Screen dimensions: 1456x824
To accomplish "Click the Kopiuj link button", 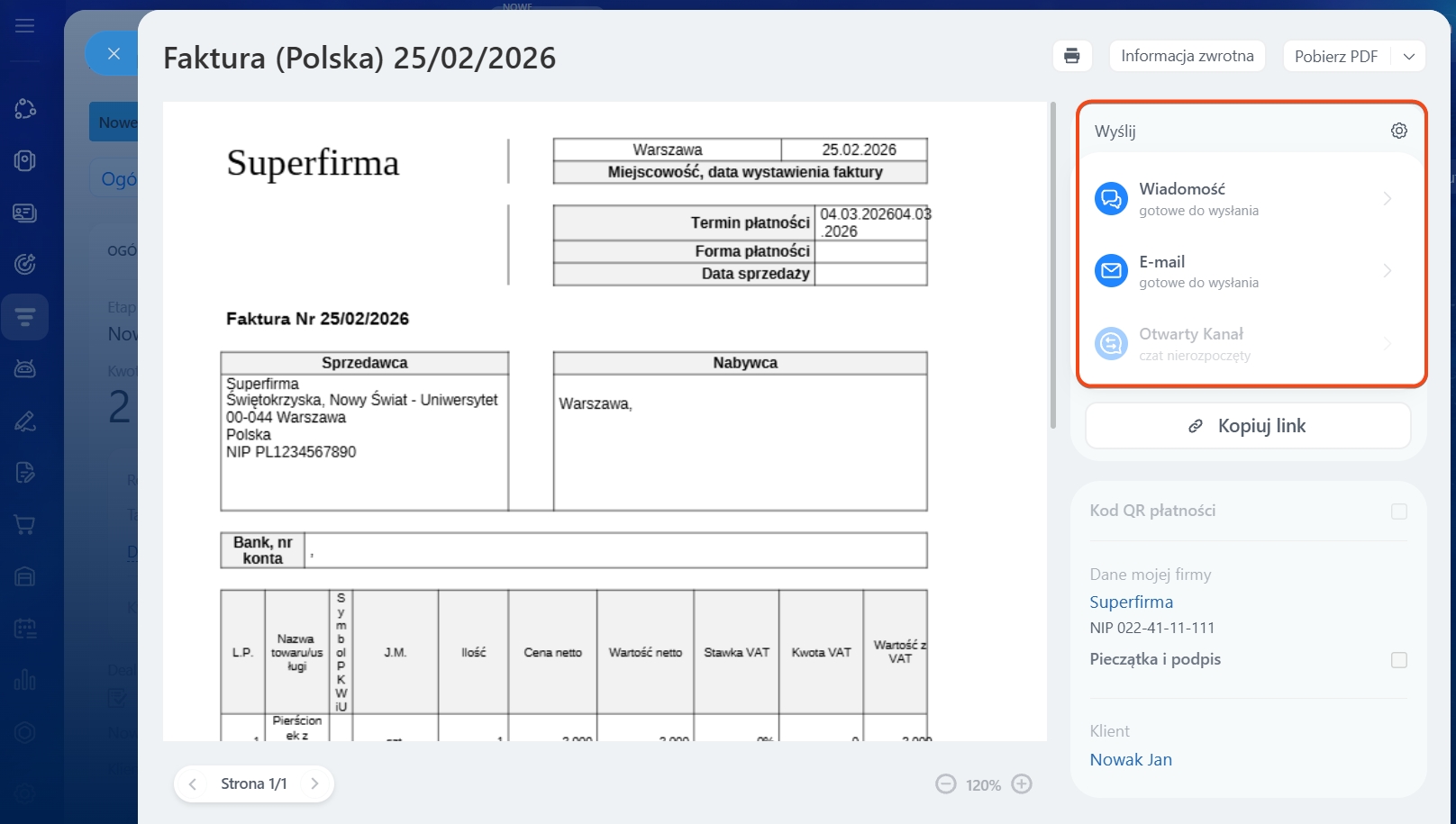I will click(x=1248, y=426).
